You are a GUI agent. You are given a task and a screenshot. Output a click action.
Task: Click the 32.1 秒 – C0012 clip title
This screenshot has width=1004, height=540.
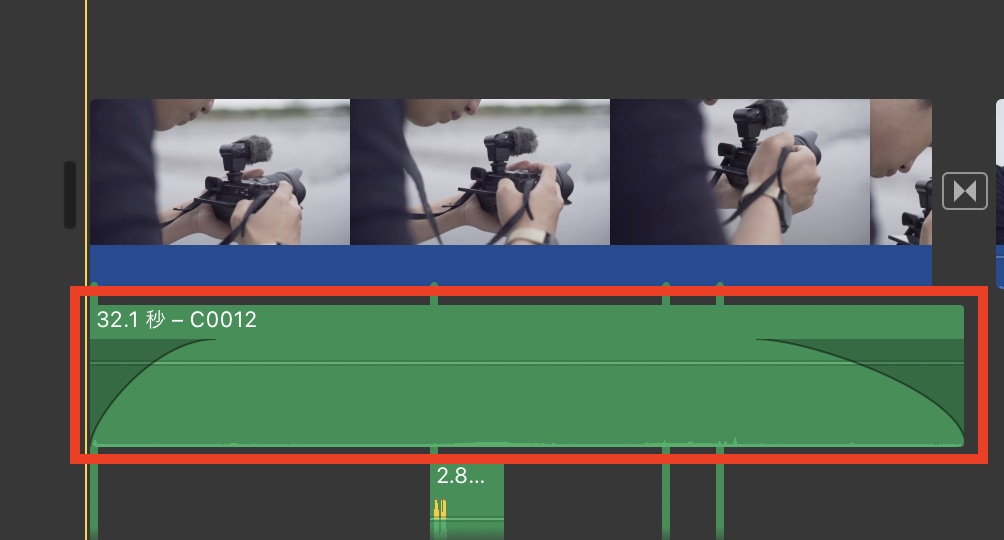(x=177, y=319)
